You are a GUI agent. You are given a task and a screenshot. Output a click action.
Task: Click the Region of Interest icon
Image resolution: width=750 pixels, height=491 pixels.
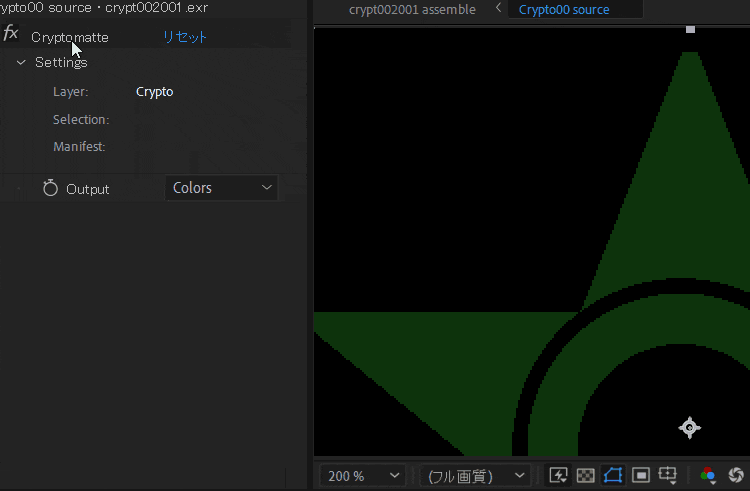pos(640,475)
